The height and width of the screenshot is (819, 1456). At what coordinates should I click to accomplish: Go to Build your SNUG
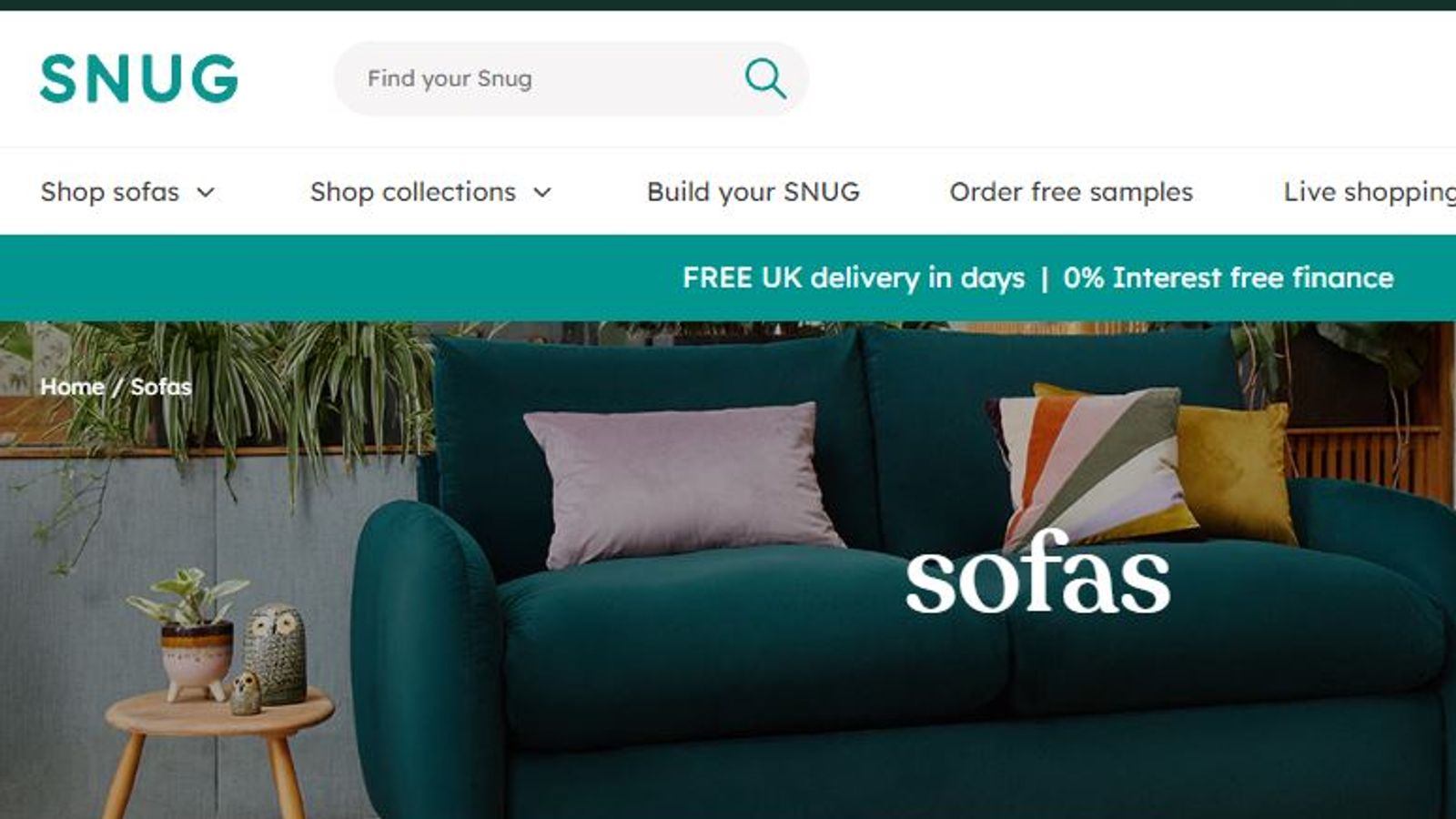pos(753,192)
